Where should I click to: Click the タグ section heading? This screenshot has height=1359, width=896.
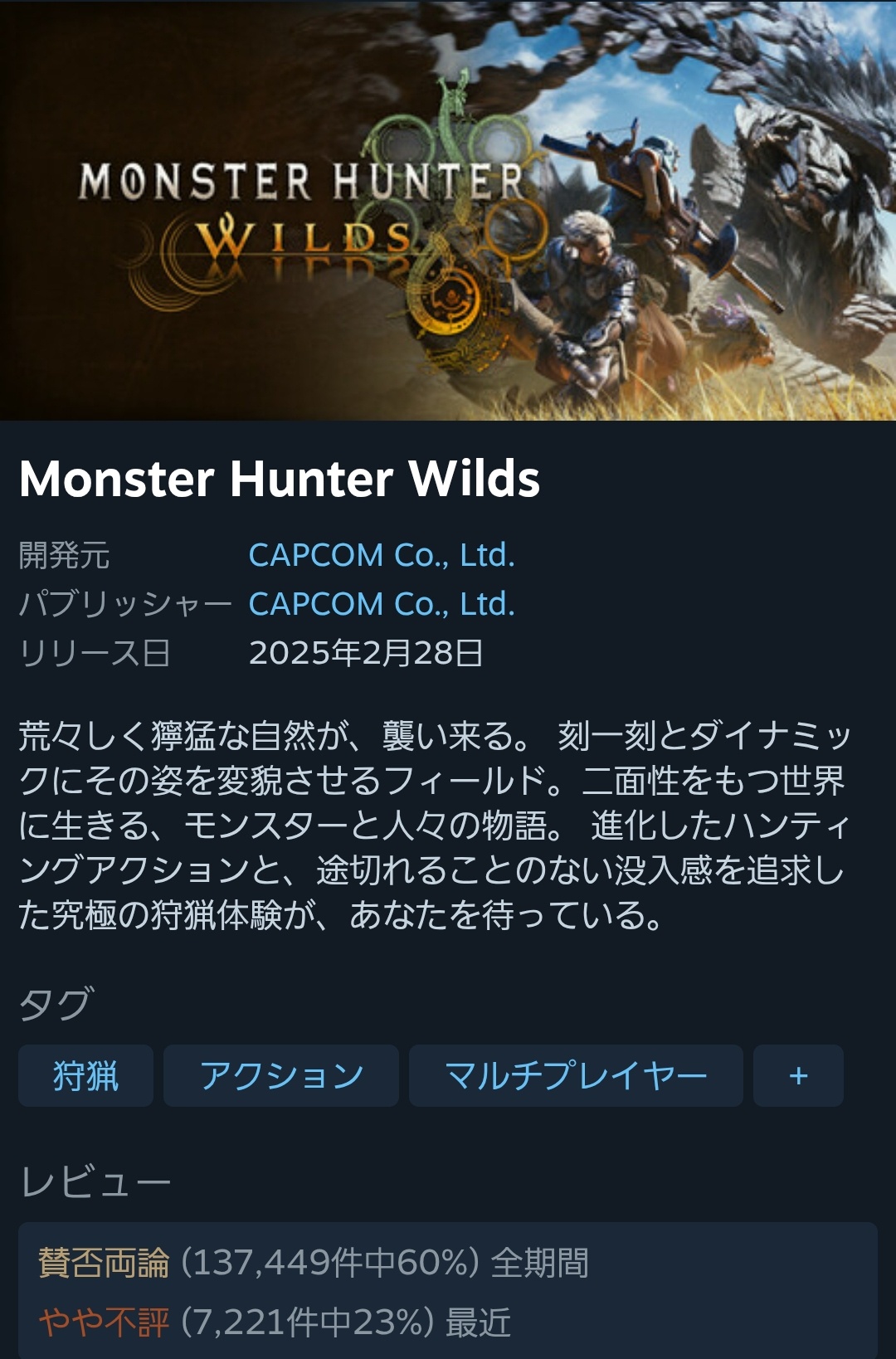pyautogui.click(x=56, y=1004)
